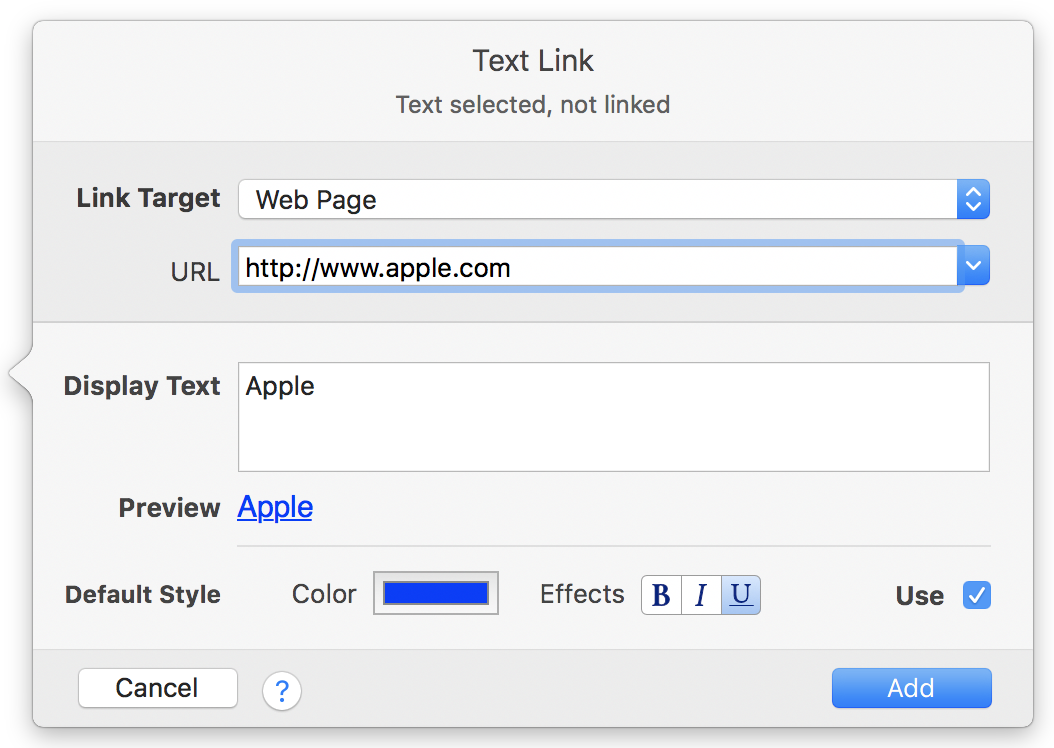1054x748 pixels.
Task: Expand the URL history dropdown arrow
Action: pyautogui.click(x=973, y=265)
